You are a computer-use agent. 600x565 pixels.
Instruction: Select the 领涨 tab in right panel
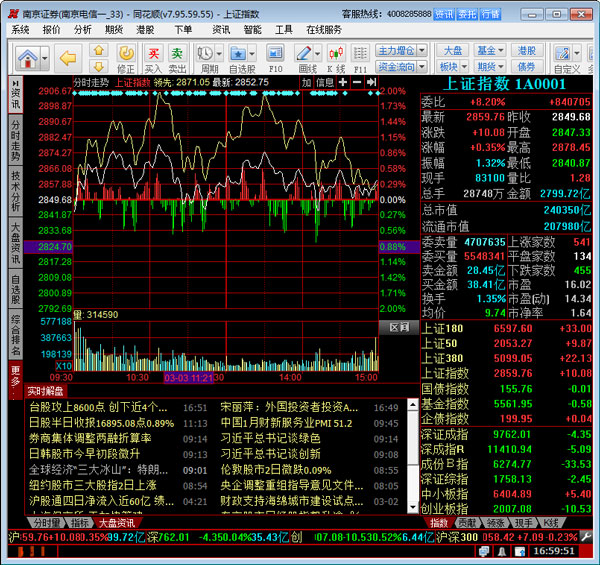pos(496,523)
